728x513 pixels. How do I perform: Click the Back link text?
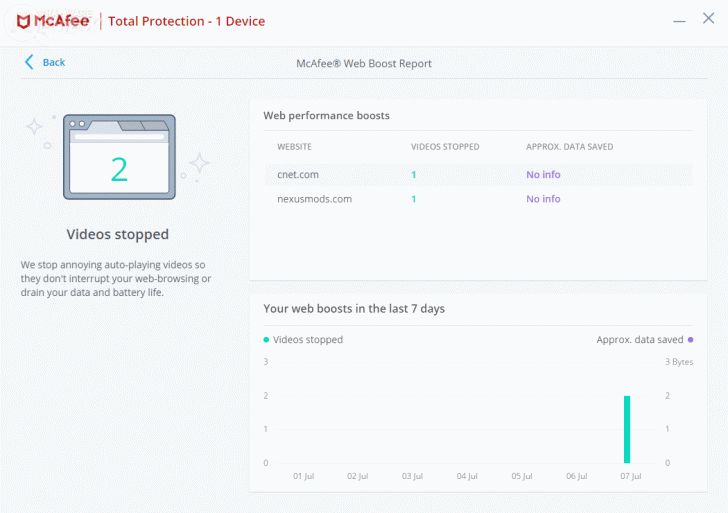coord(54,62)
